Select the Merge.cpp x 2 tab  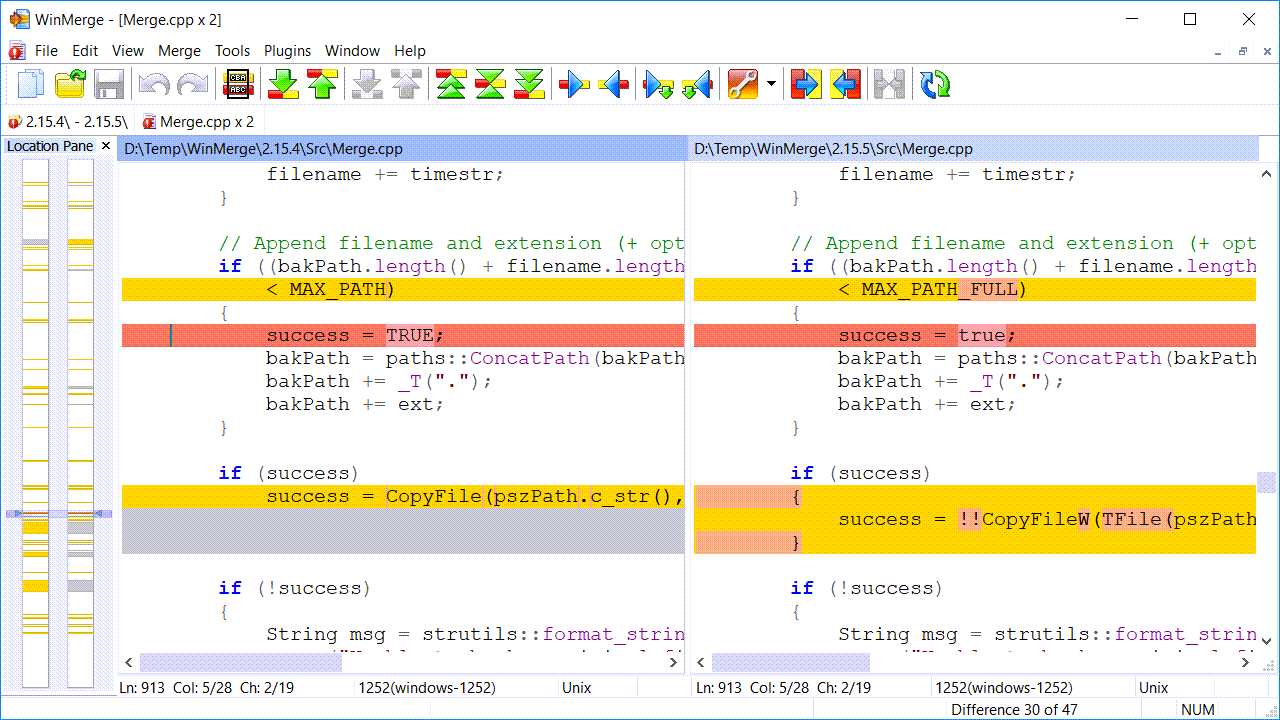(x=198, y=122)
